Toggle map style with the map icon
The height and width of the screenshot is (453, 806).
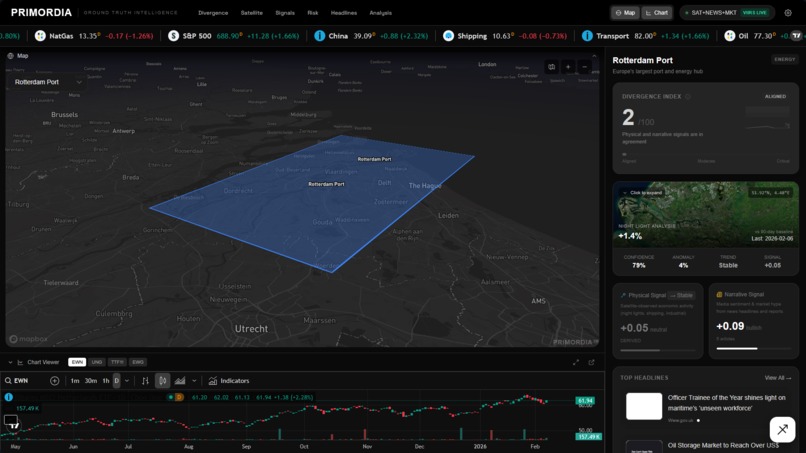(552, 67)
